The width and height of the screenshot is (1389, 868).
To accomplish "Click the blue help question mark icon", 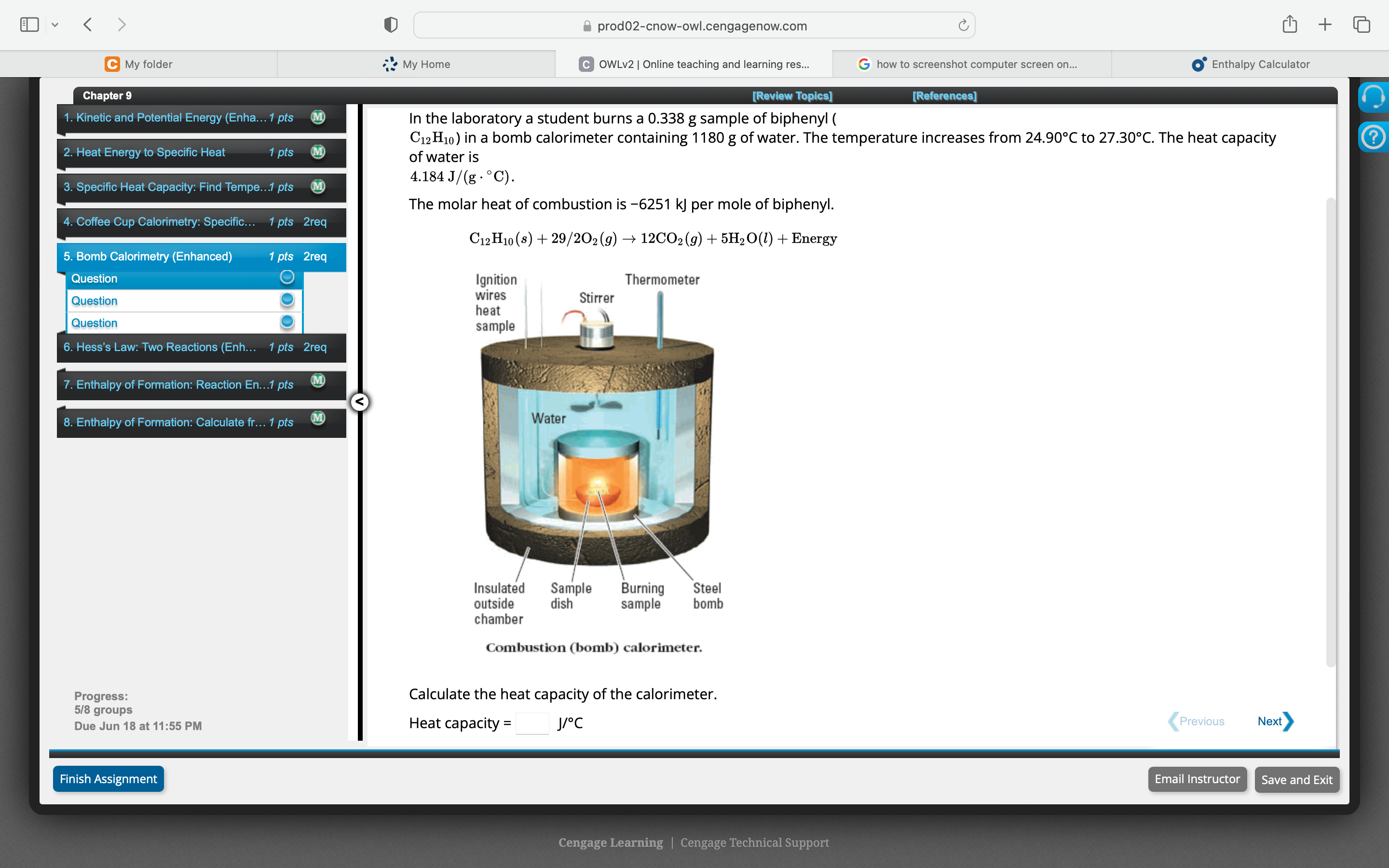I will point(1373,138).
